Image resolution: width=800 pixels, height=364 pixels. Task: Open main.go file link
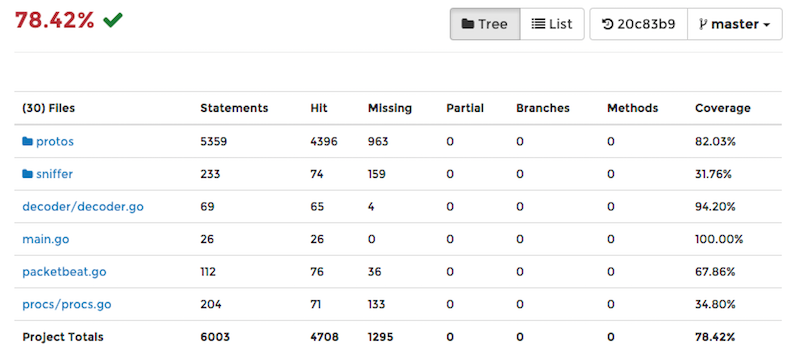click(x=45, y=239)
